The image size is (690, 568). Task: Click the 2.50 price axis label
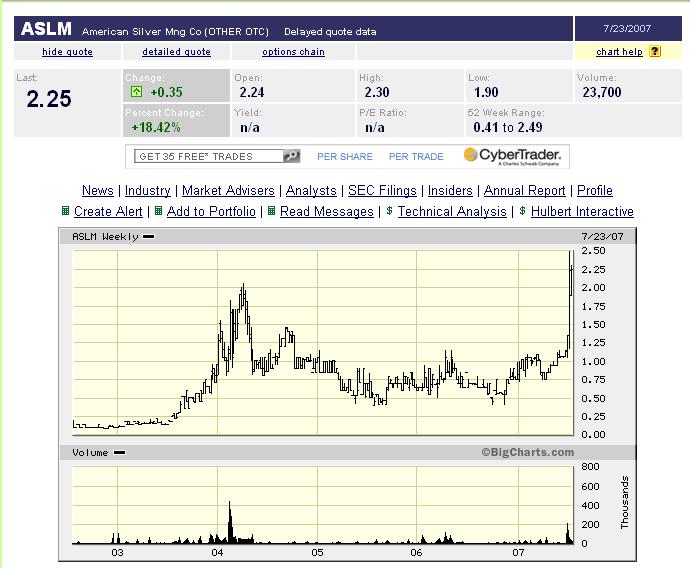[x=593, y=250]
